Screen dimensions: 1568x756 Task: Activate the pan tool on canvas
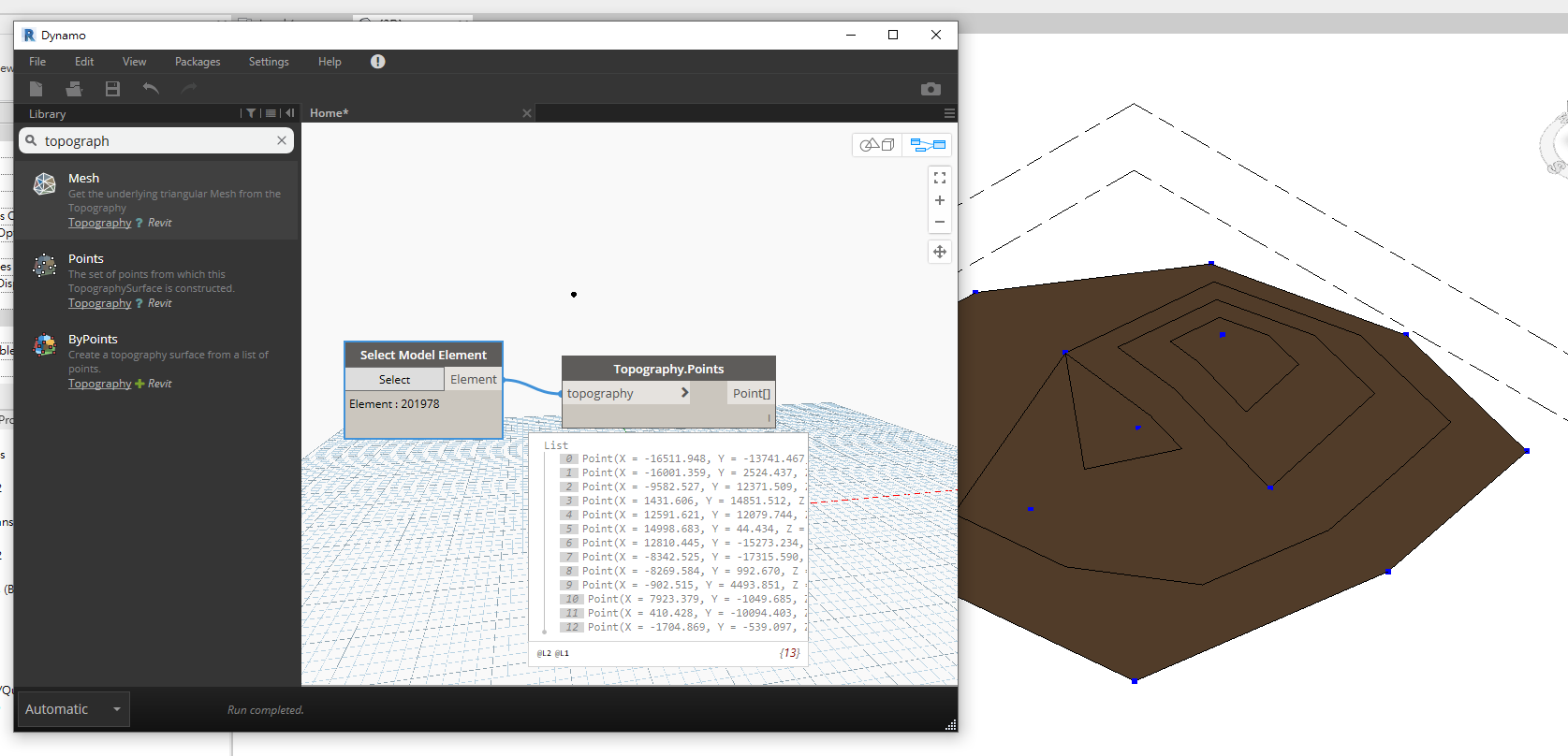940,252
